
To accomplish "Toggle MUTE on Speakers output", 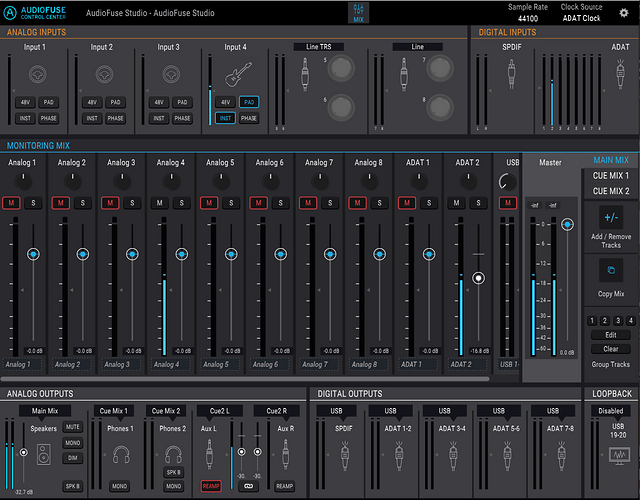I will (73, 427).
